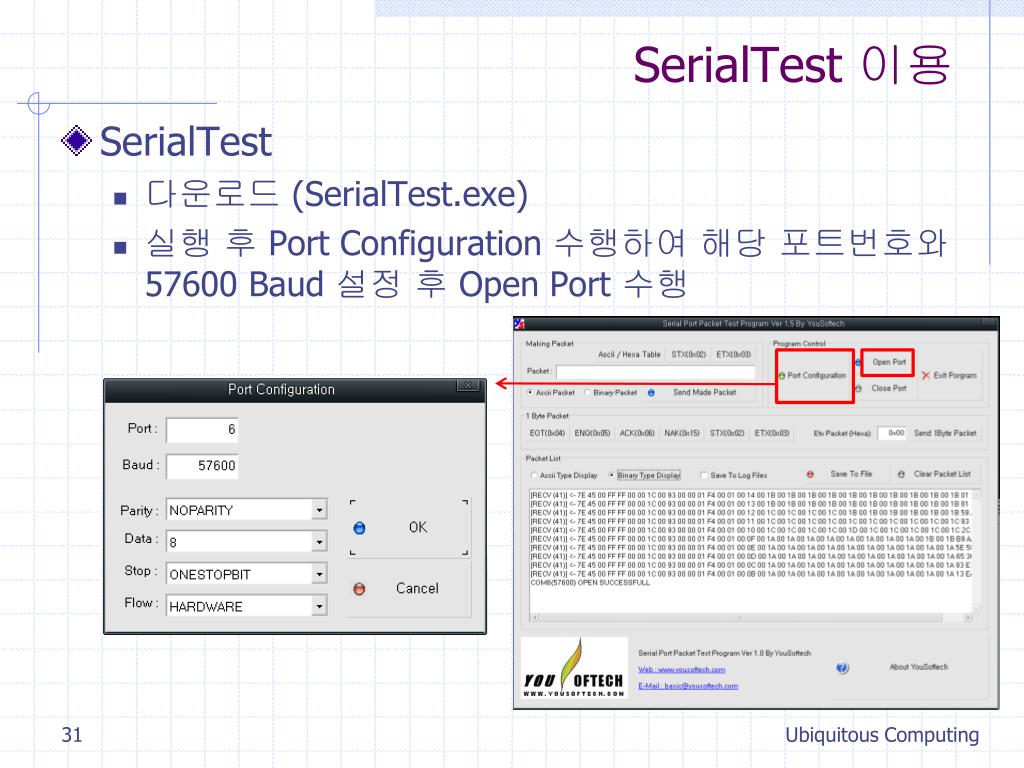
Task: Click the packet list horizontal scrollbar
Action: coord(750,617)
